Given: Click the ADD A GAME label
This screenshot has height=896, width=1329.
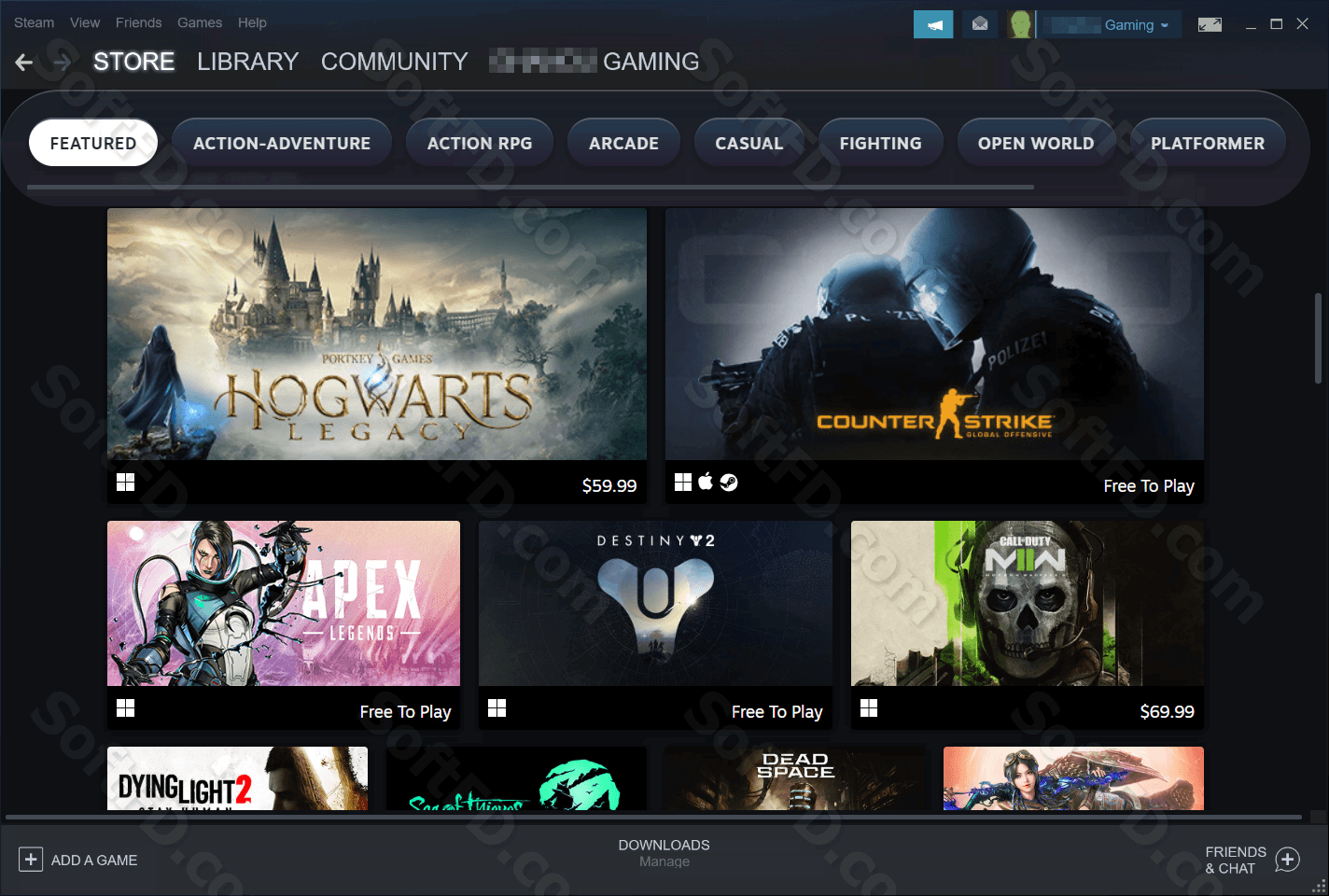Looking at the screenshot, I should pyautogui.click(x=94, y=860).
